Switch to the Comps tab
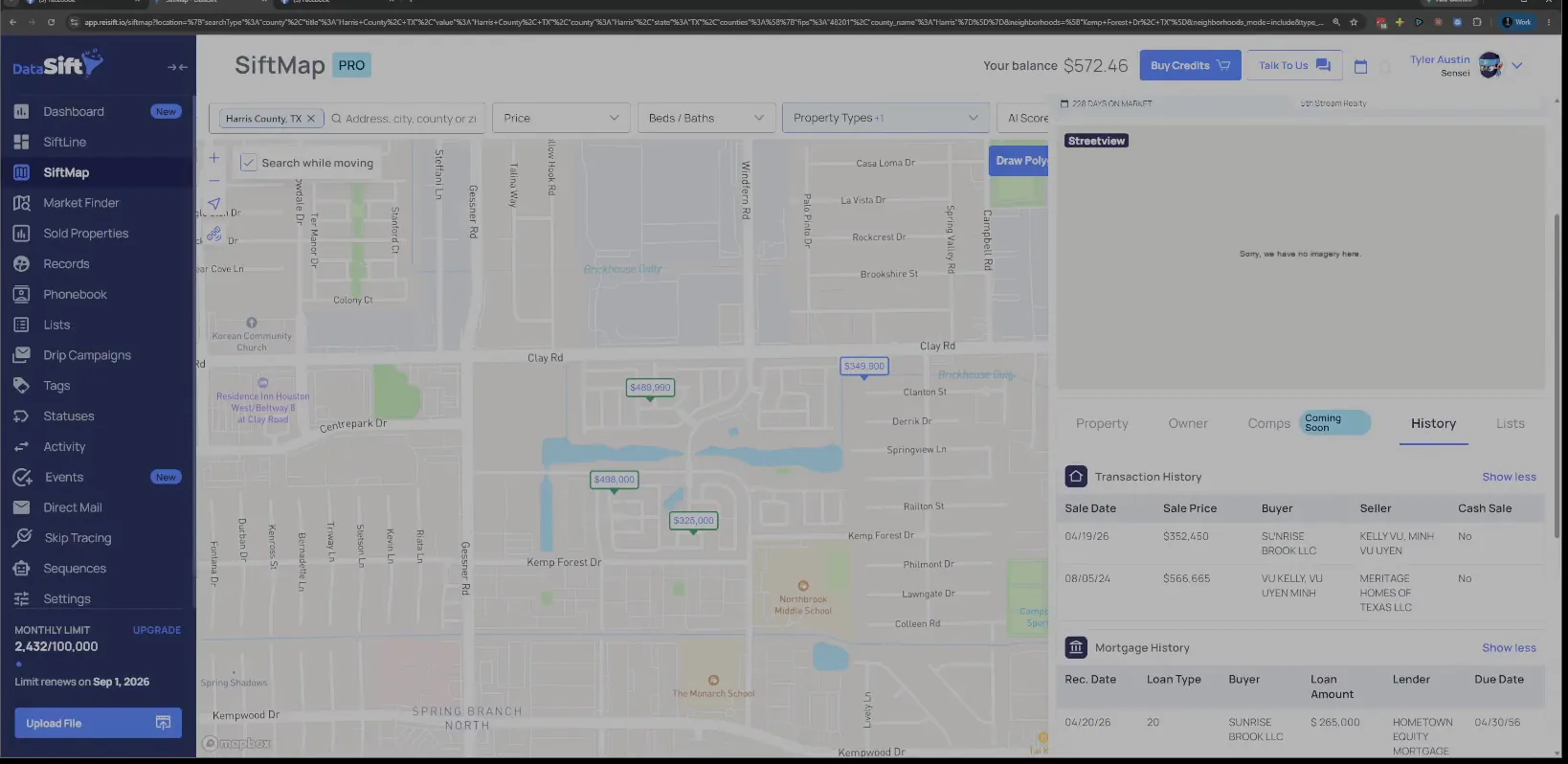The width and height of the screenshot is (1568, 764). coord(1269,424)
